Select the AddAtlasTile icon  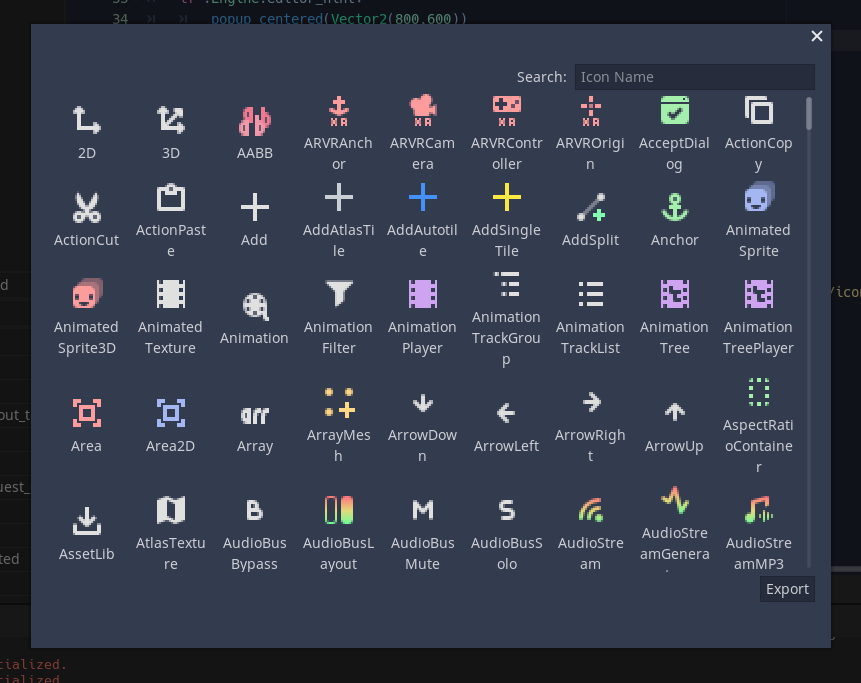339,198
